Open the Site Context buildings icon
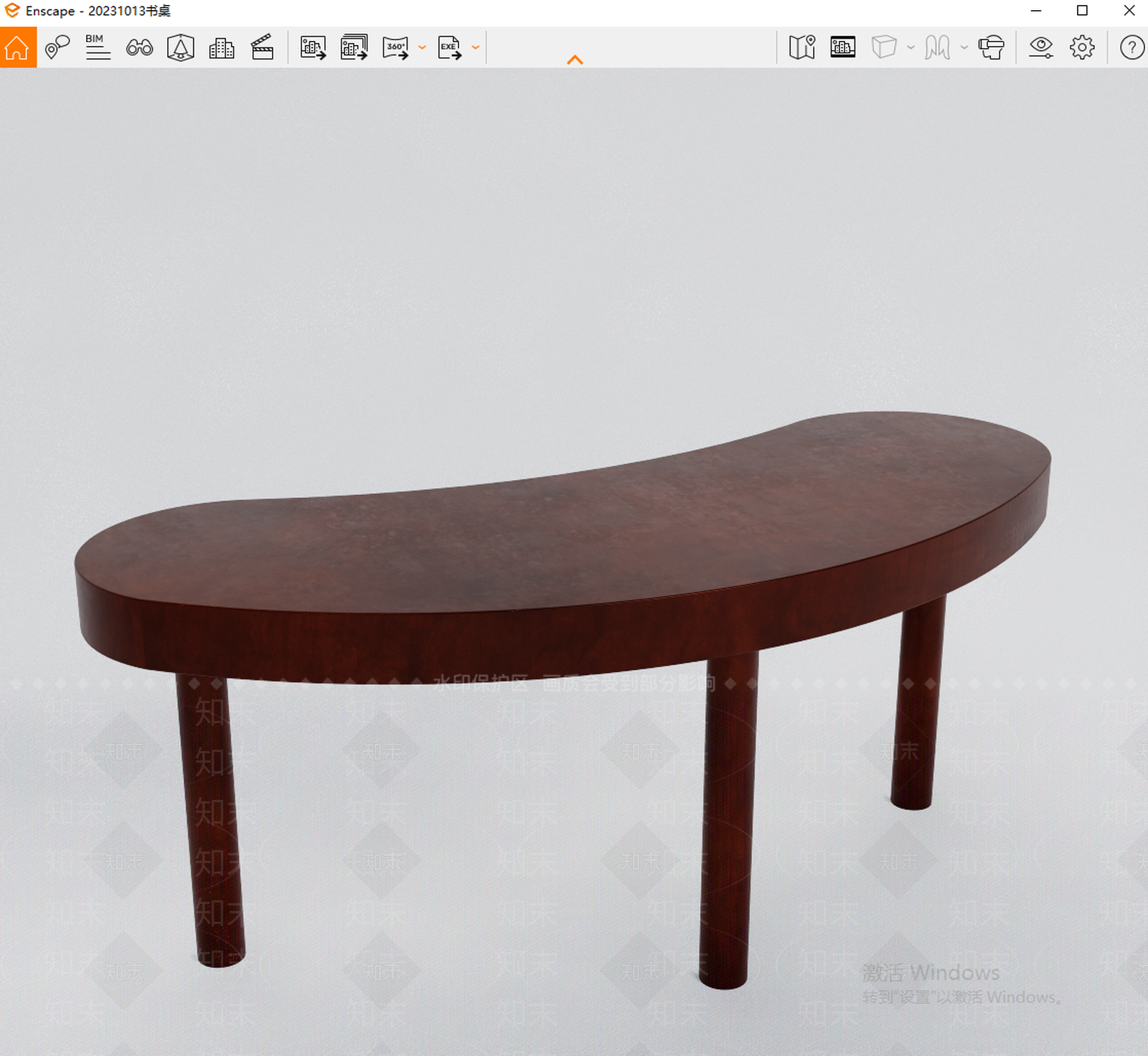This screenshot has width=1148, height=1056. tap(221, 47)
